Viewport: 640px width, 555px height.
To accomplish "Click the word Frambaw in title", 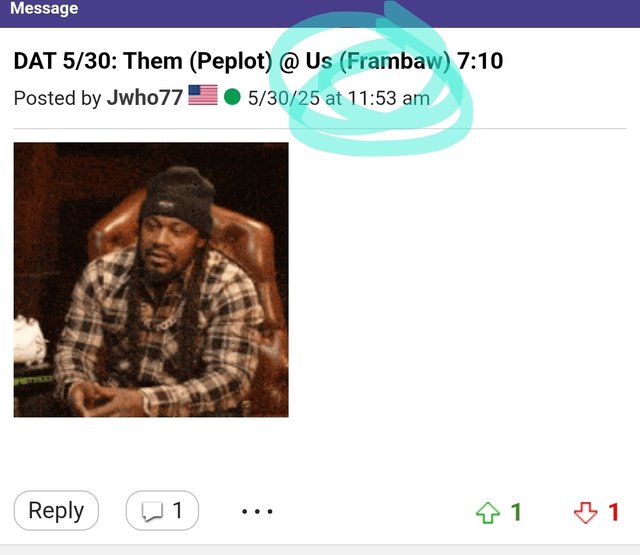I will click(395, 61).
